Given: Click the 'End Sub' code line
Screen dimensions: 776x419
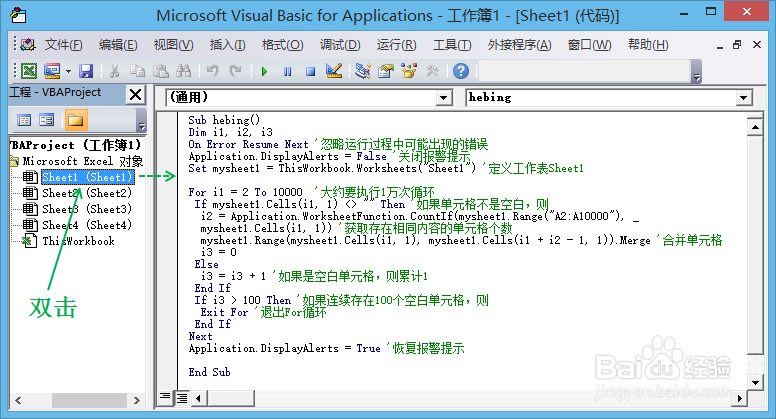Looking at the screenshot, I should click(x=209, y=372).
